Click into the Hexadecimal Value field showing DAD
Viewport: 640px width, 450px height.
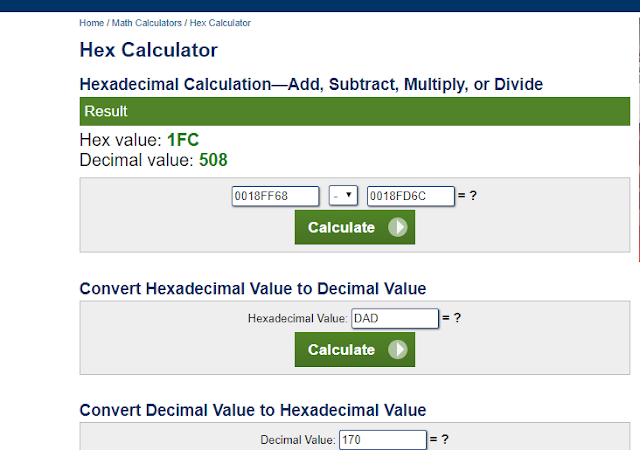[395, 319]
